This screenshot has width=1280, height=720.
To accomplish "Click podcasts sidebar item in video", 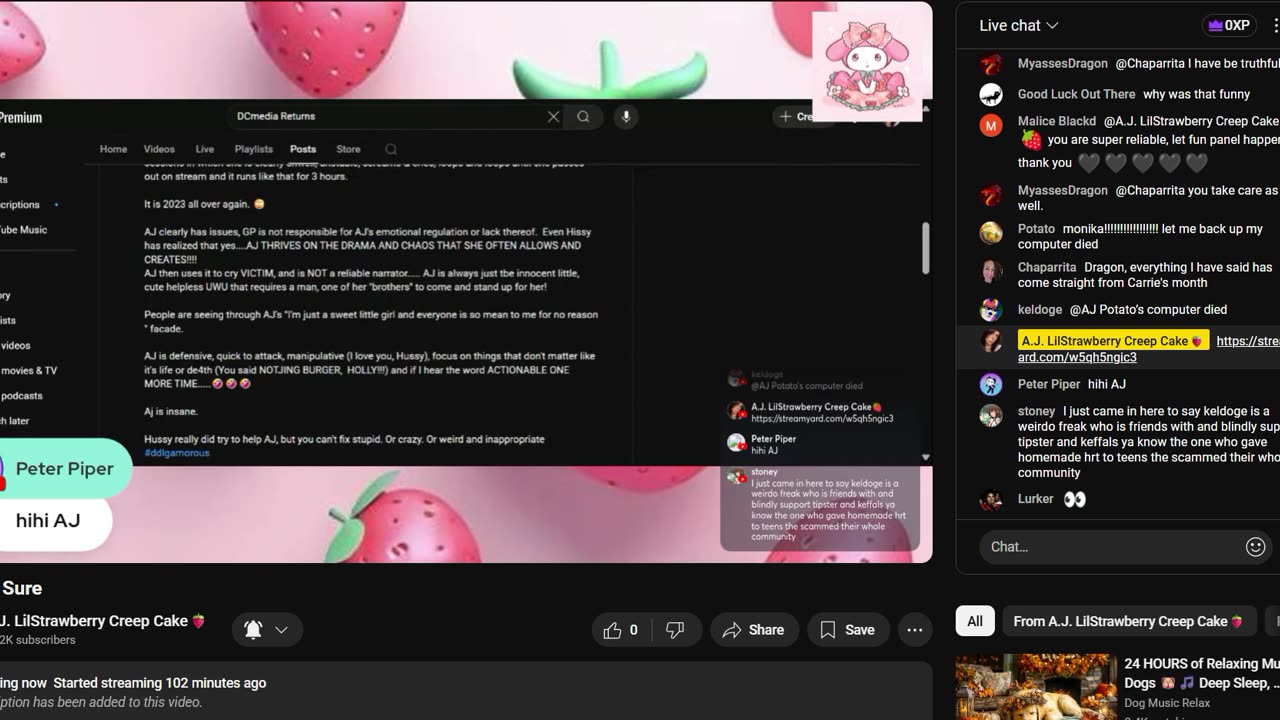I will pos(21,396).
